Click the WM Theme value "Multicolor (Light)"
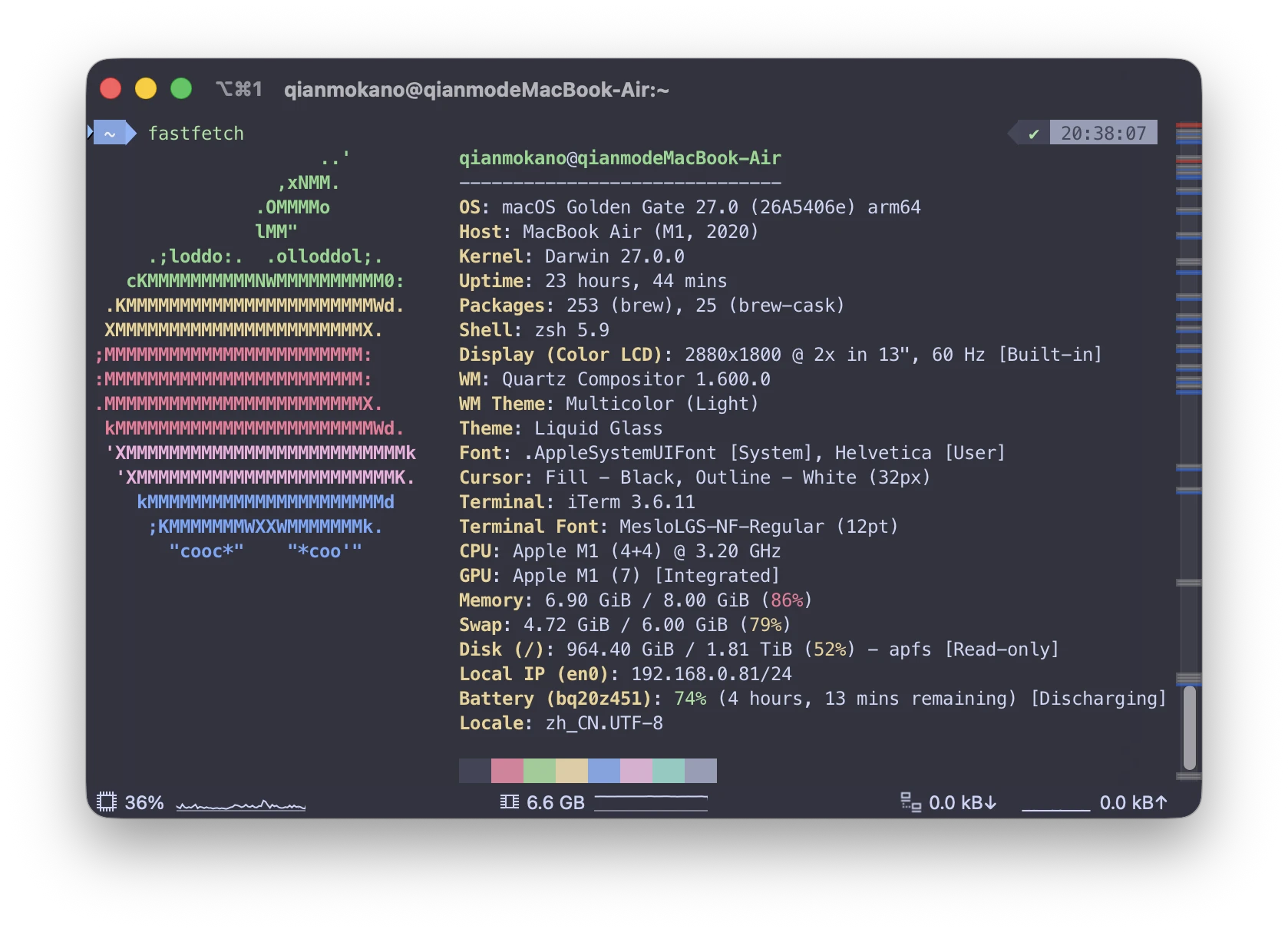The height and width of the screenshot is (932, 1288). (x=662, y=404)
